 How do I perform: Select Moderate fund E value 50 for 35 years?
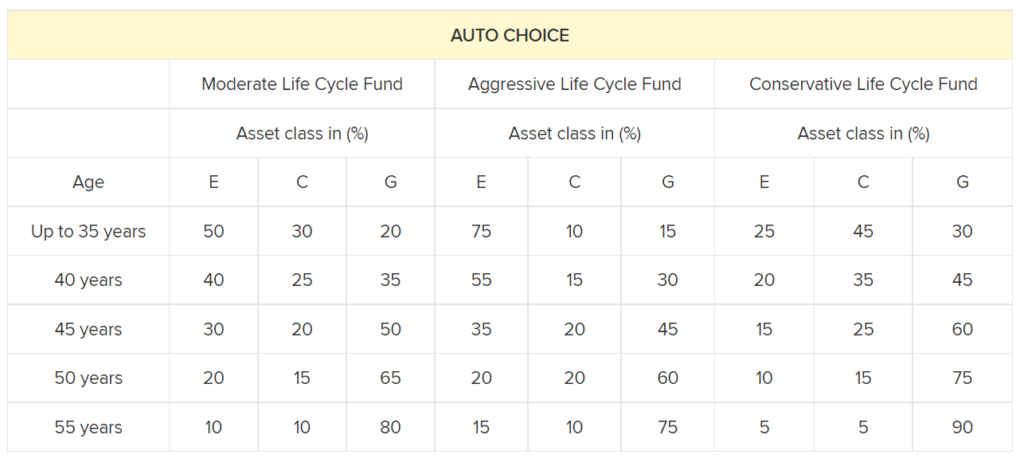pyautogui.click(x=213, y=231)
